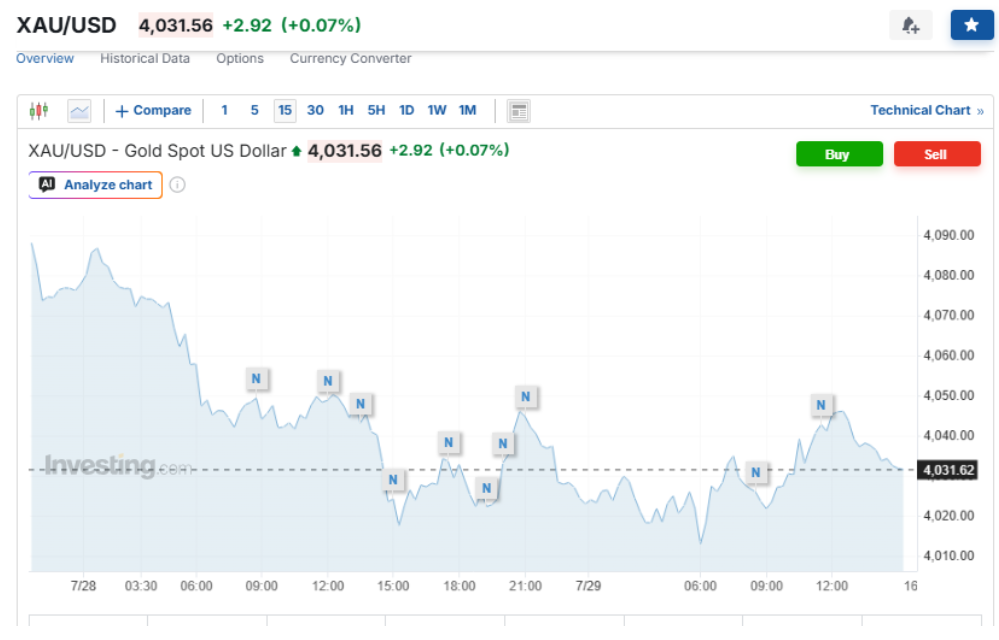Open the Options tab
The width and height of the screenshot is (999, 640).
240,59
